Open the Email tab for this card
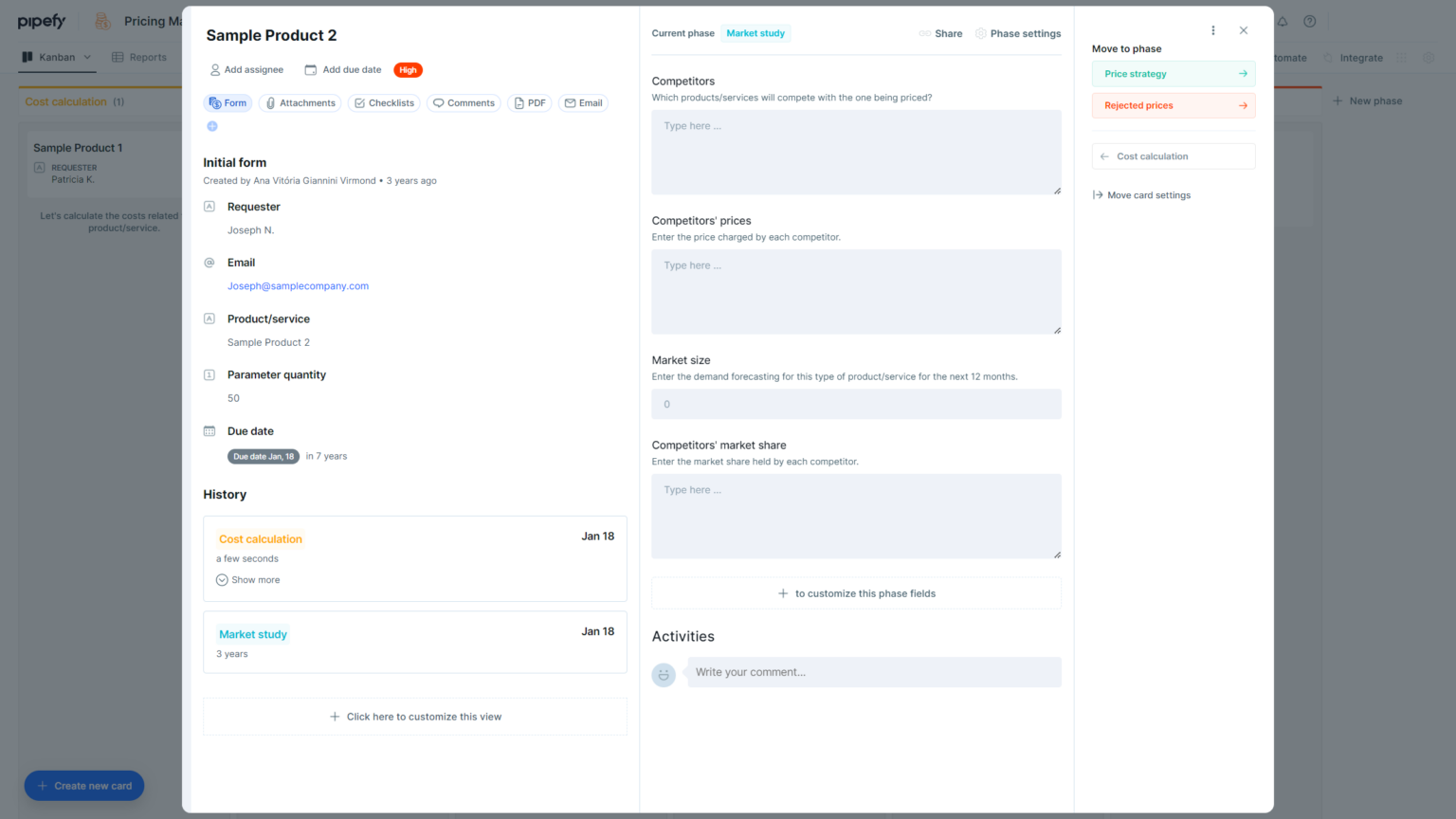Screen dimensions: 1456x819 click(583, 102)
